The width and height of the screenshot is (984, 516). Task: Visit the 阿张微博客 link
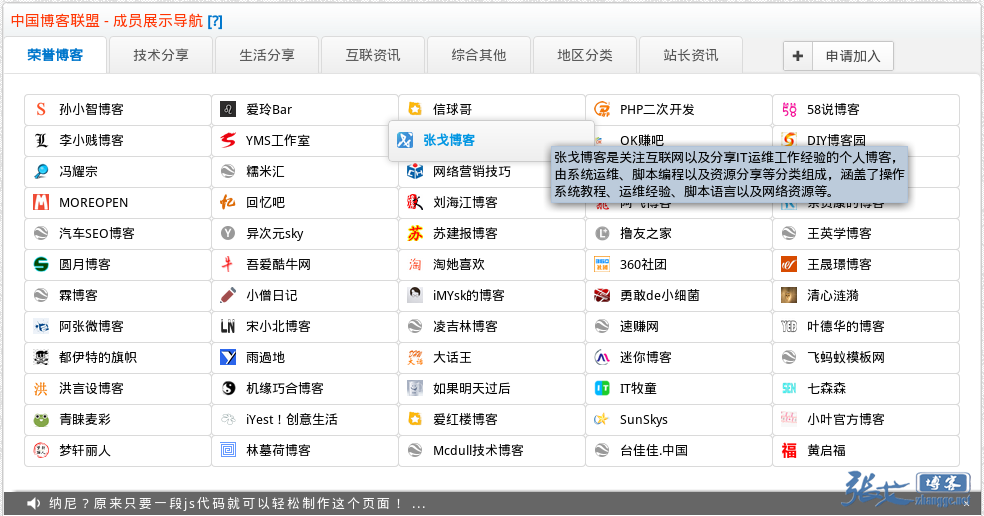click(x=92, y=326)
